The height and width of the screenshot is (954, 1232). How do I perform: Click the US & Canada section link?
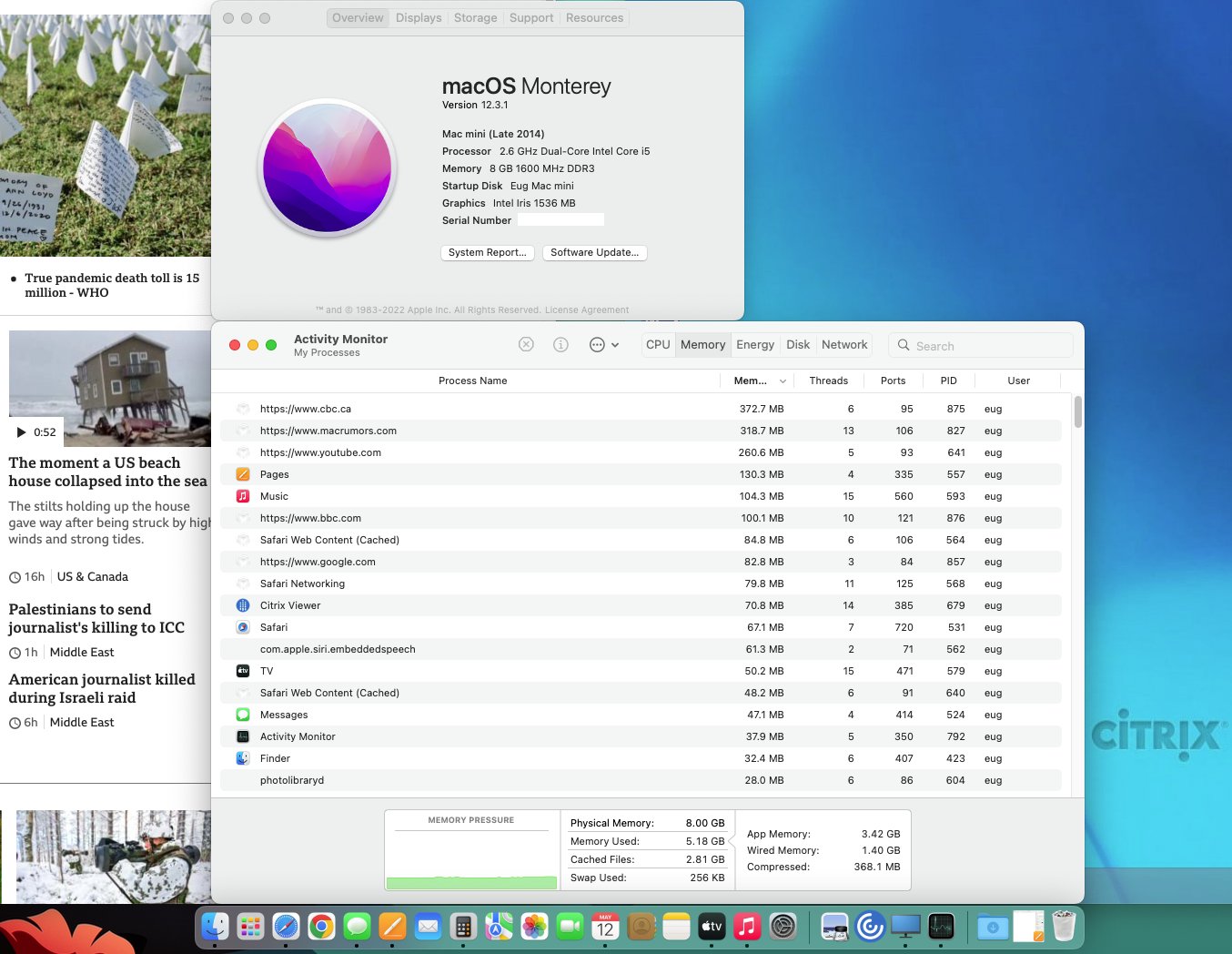click(x=93, y=577)
